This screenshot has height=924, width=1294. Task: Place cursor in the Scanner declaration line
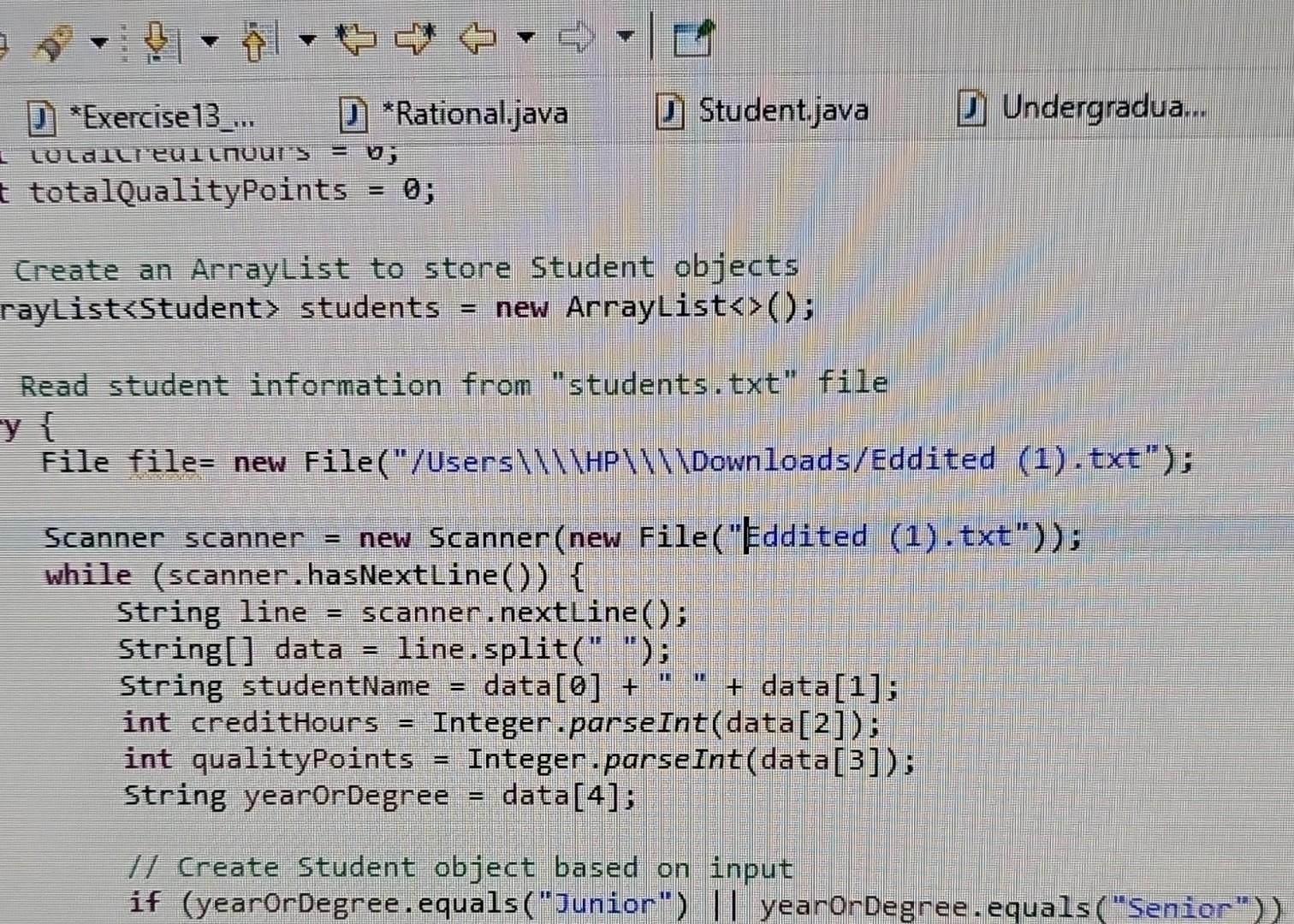556,537
